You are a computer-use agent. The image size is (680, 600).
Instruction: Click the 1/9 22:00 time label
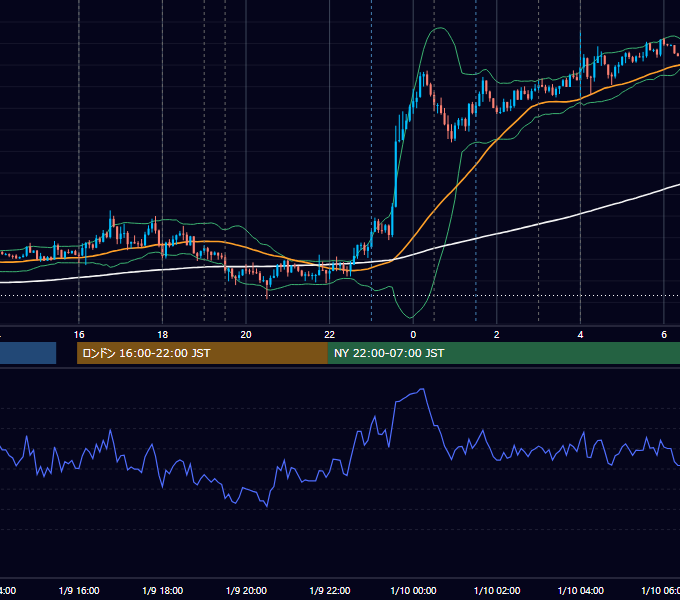[330, 590]
